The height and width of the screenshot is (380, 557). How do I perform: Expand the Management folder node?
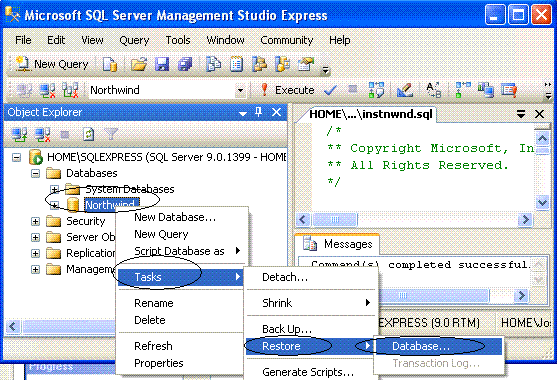point(35,269)
